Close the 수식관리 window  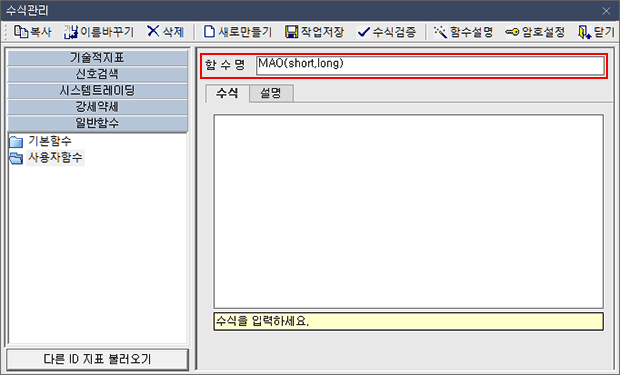pos(606,11)
